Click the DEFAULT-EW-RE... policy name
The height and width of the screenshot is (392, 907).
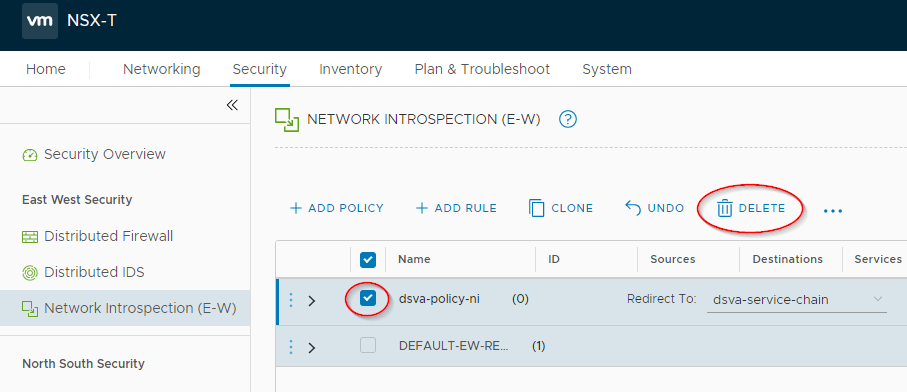(454, 346)
